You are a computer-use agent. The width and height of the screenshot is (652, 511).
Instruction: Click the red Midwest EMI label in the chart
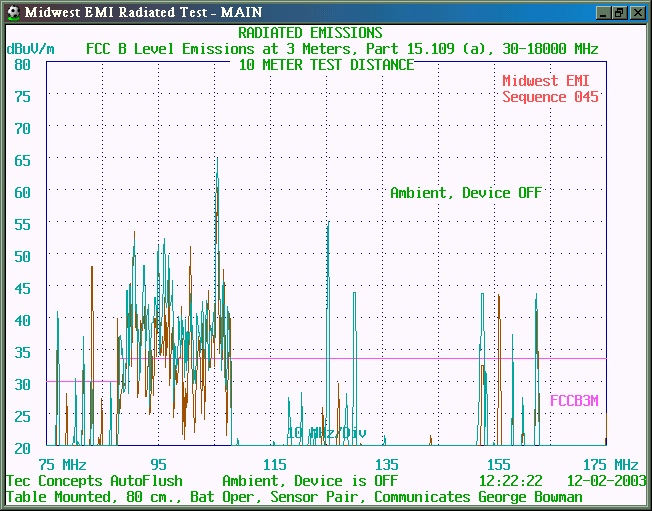pyautogui.click(x=550, y=81)
